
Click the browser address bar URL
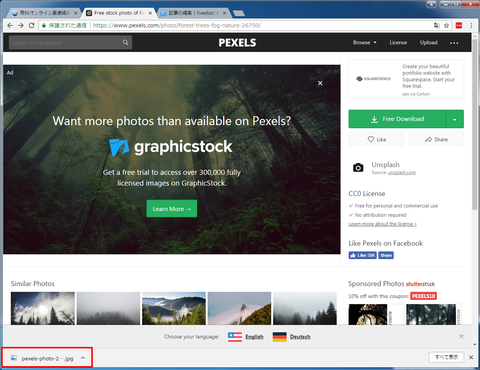coord(177,25)
